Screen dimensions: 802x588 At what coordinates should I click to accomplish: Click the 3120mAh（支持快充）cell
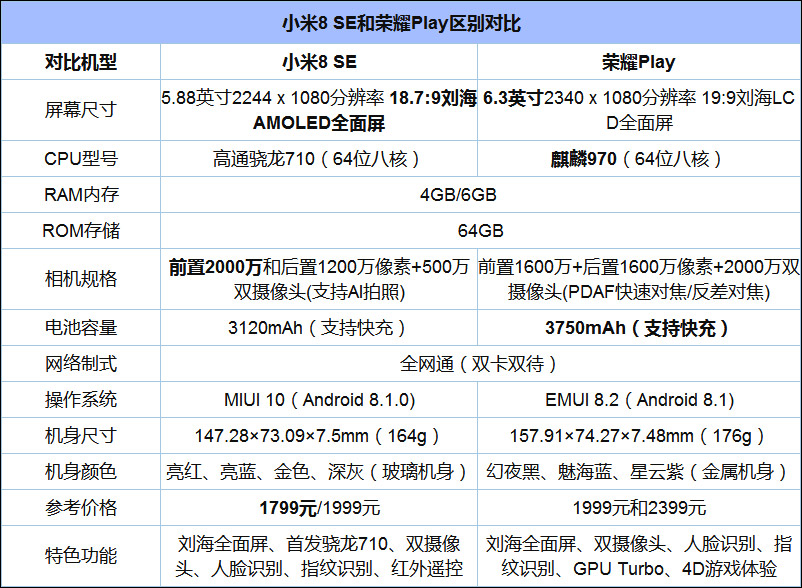click(319, 327)
